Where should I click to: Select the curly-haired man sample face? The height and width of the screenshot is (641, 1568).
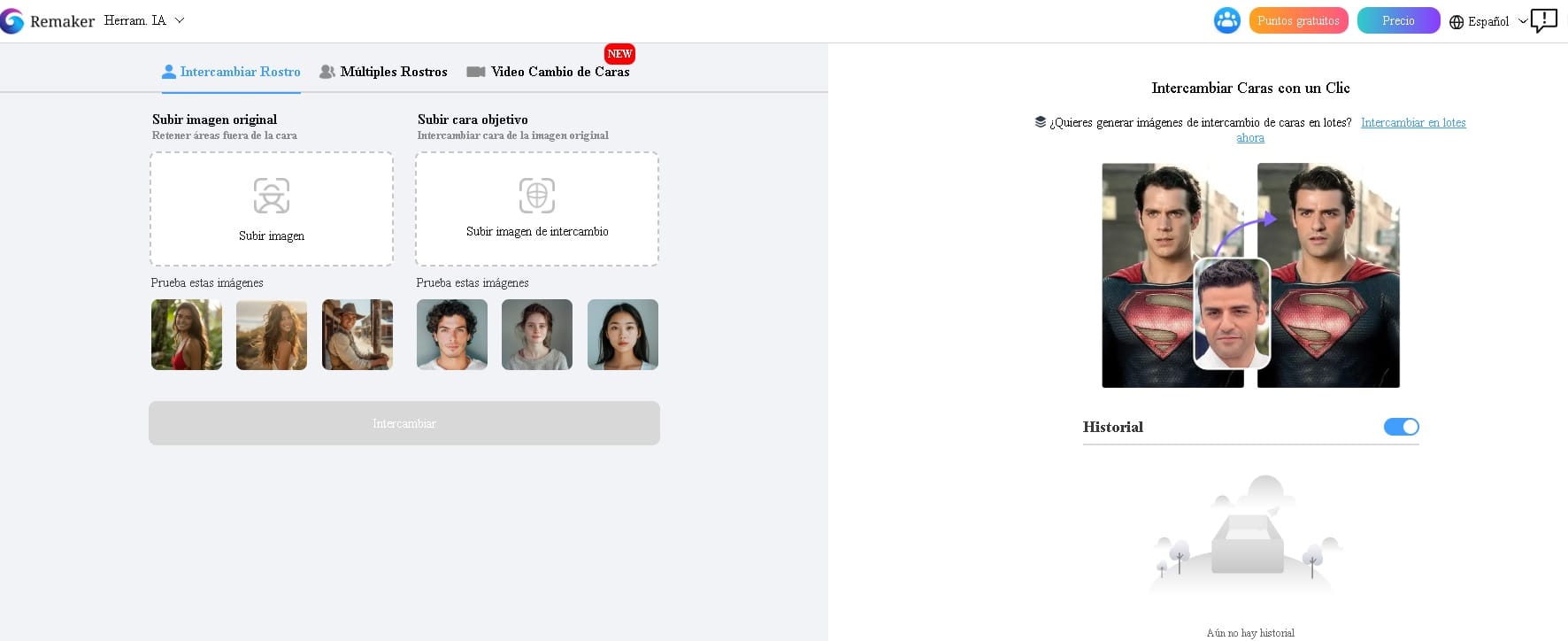click(x=452, y=335)
